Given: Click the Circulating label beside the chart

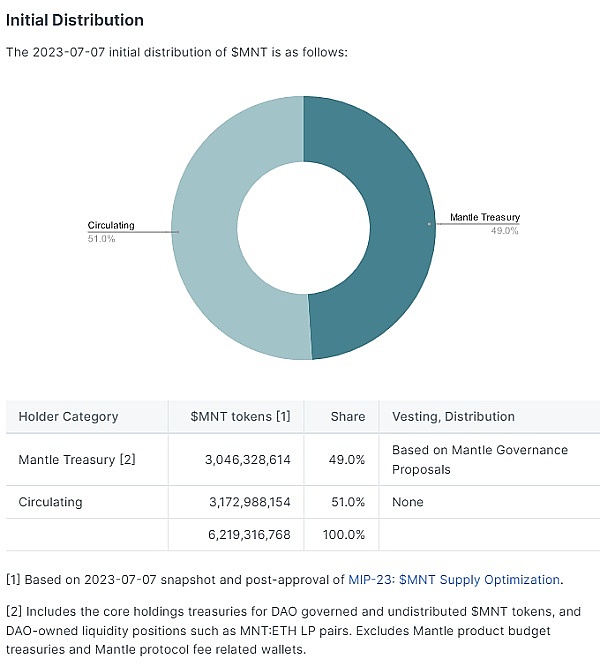Looking at the screenshot, I should [111, 225].
